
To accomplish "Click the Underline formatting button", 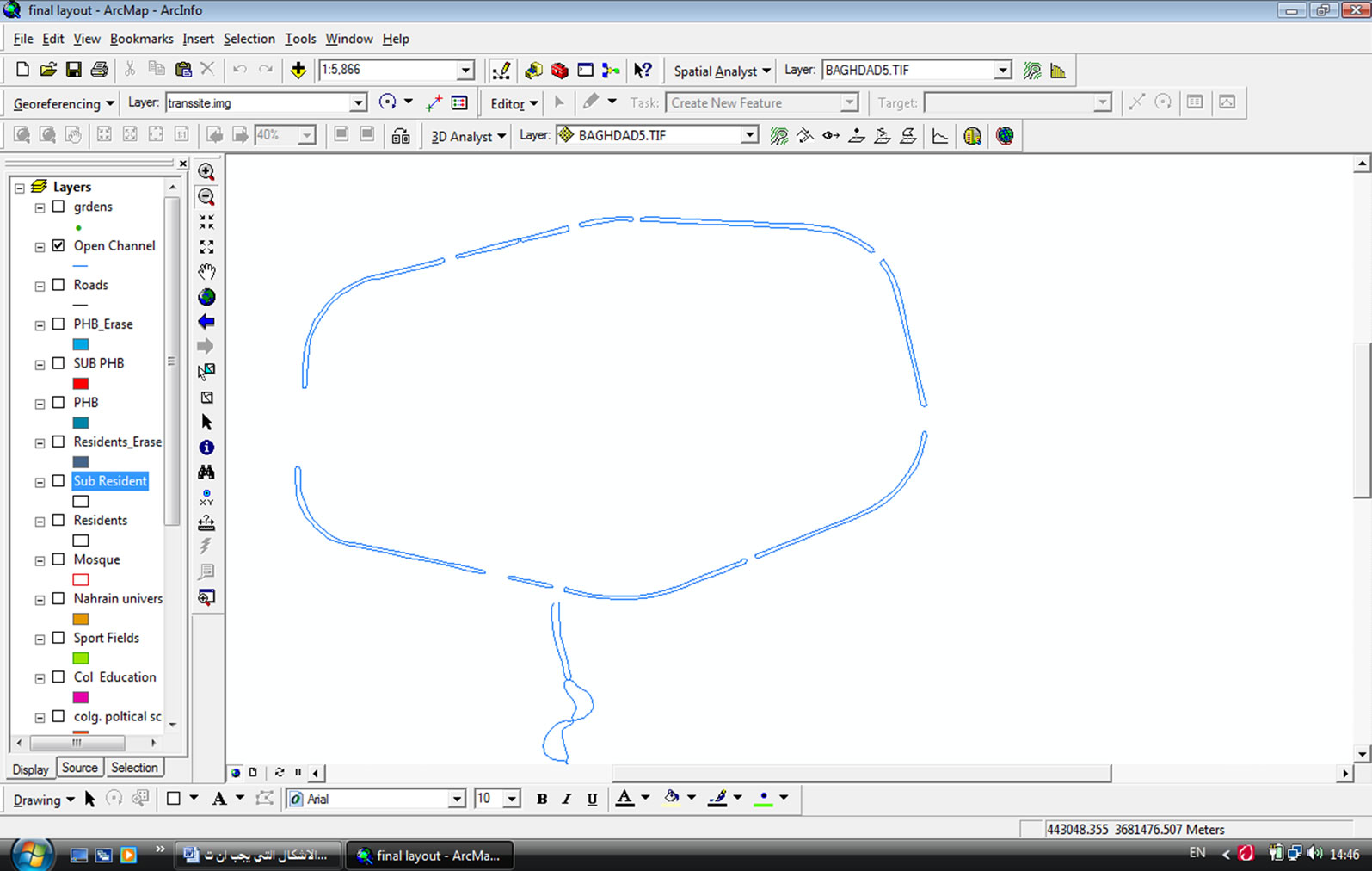I will click(592, 799).
